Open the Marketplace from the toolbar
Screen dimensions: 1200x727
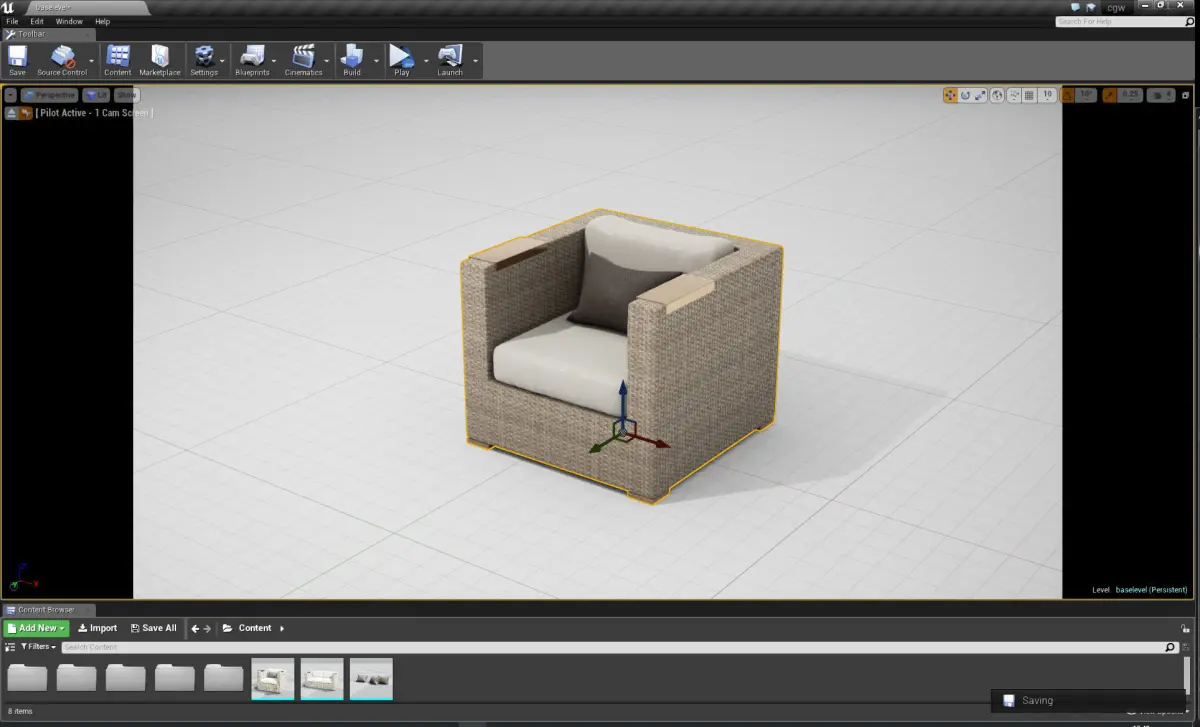pyautogui.click(x=160, y=59)
